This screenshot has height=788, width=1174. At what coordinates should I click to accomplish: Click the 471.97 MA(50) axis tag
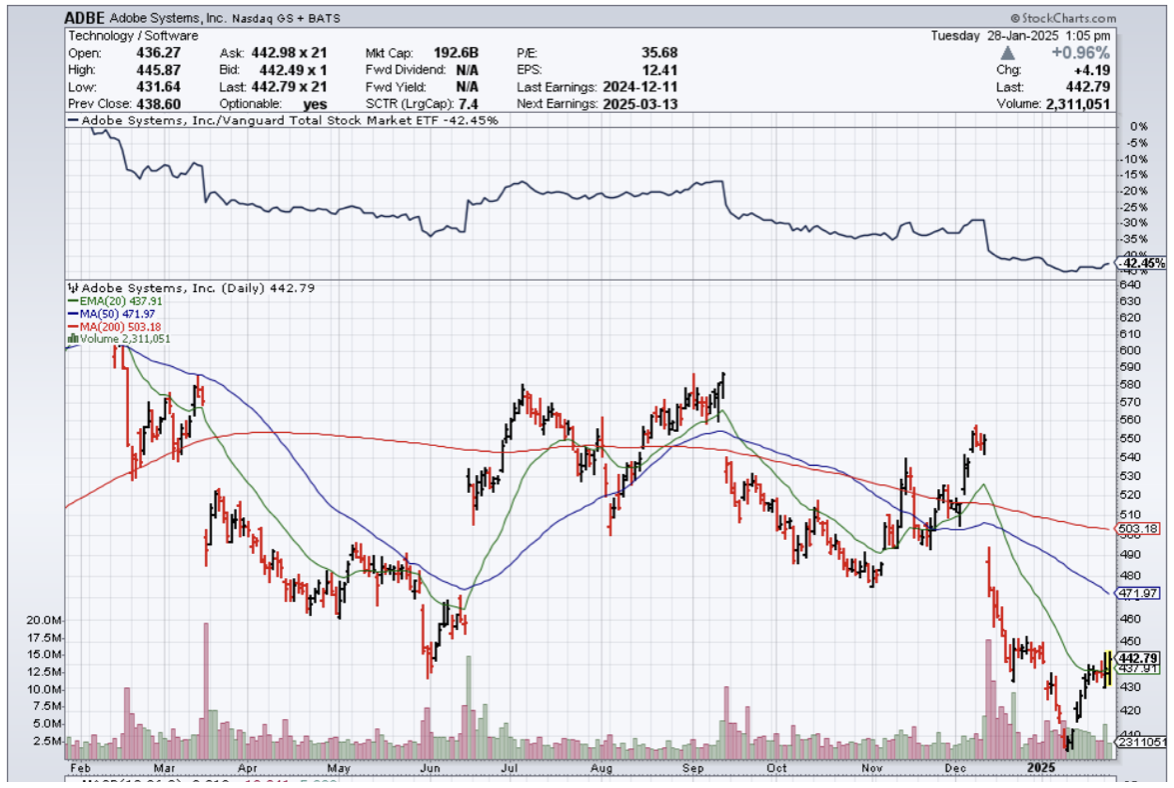pyautogui.click(x=1141, y=593)
